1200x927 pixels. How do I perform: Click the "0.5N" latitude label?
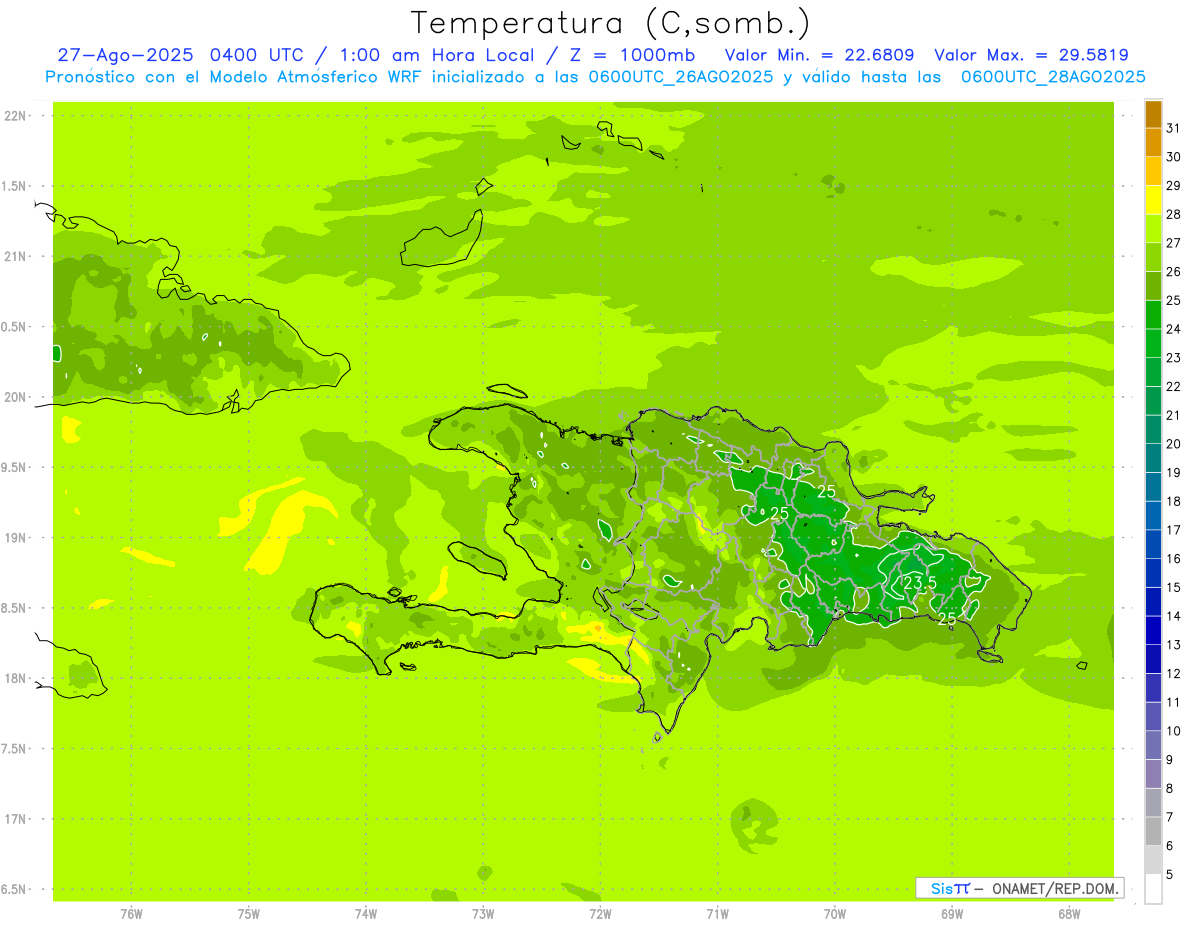click(14, 327)
